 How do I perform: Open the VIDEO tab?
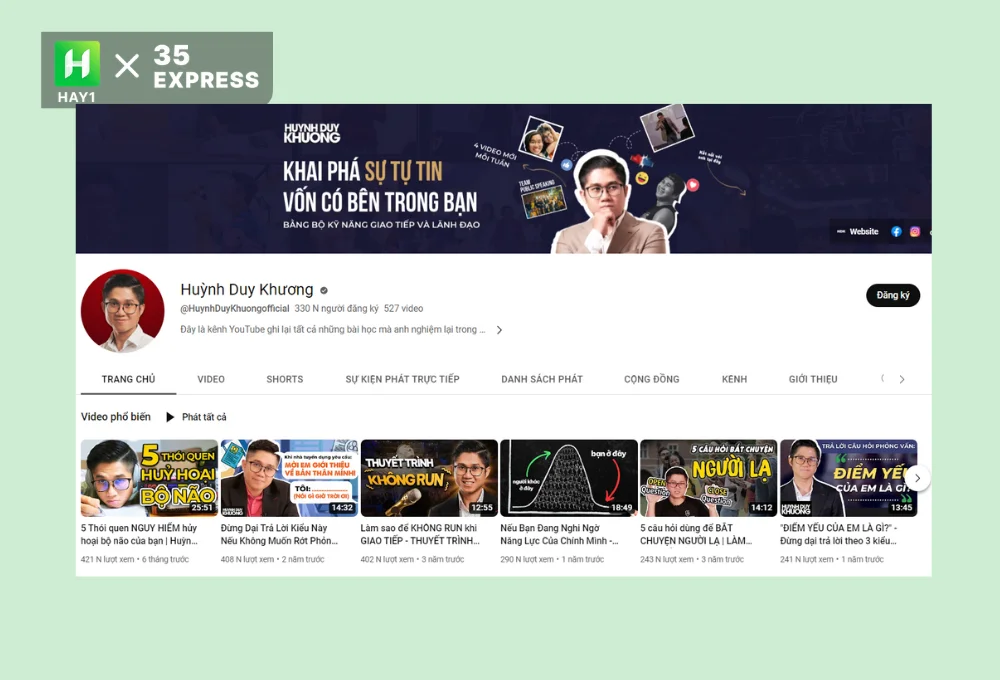[211, 379]
